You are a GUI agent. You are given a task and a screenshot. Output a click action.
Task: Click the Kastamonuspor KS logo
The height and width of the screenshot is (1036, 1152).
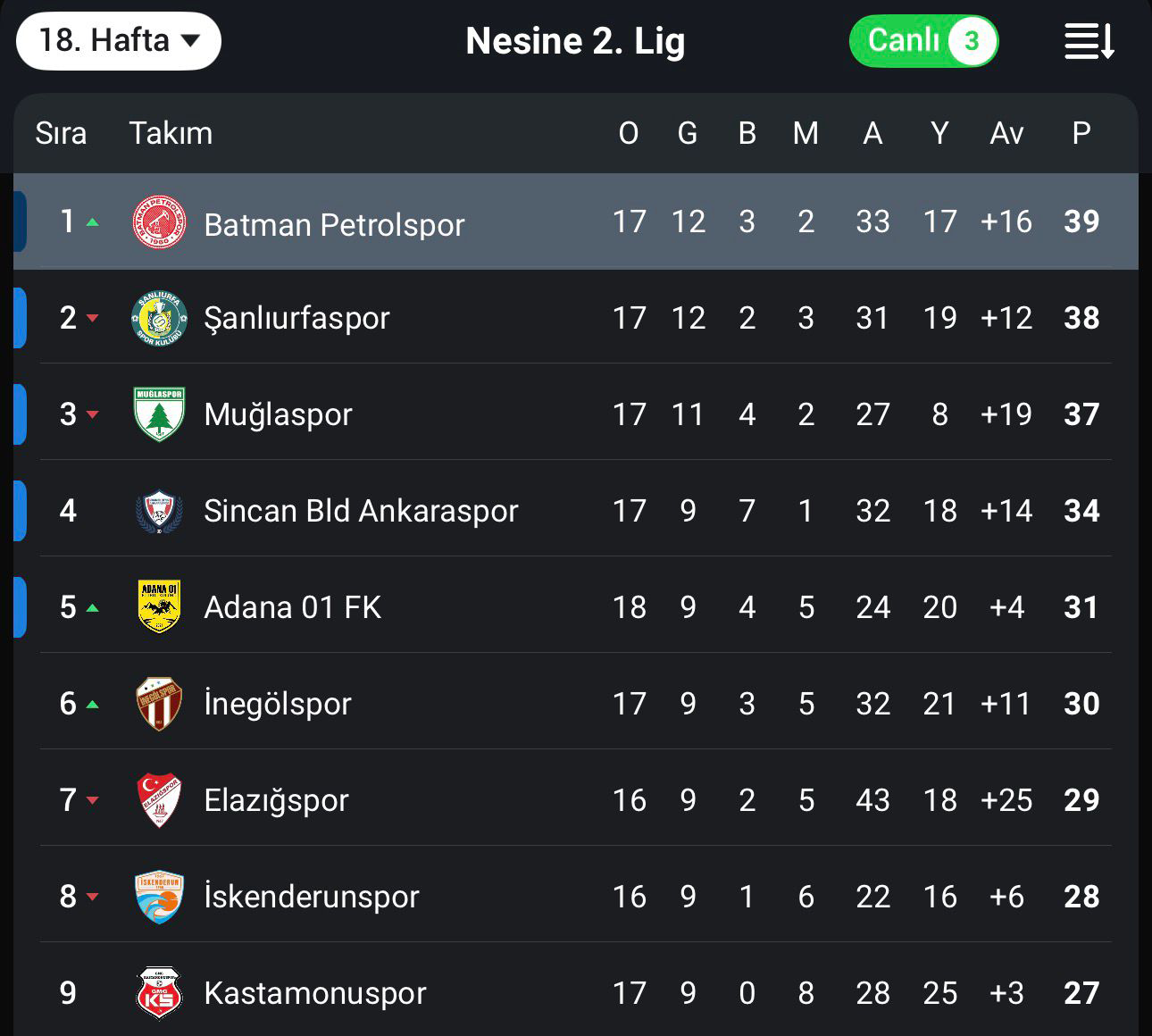tap(159, 993)
